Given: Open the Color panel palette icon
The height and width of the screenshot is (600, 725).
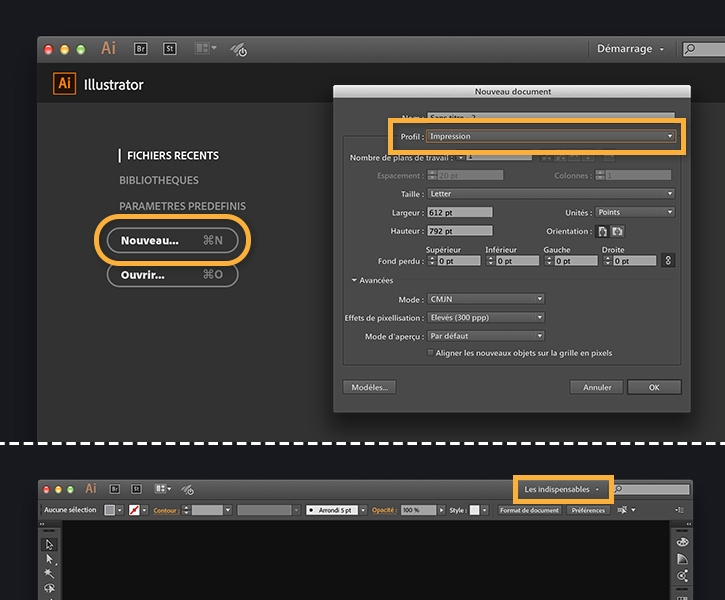Looking at the screenshot, I should (682, 542).
